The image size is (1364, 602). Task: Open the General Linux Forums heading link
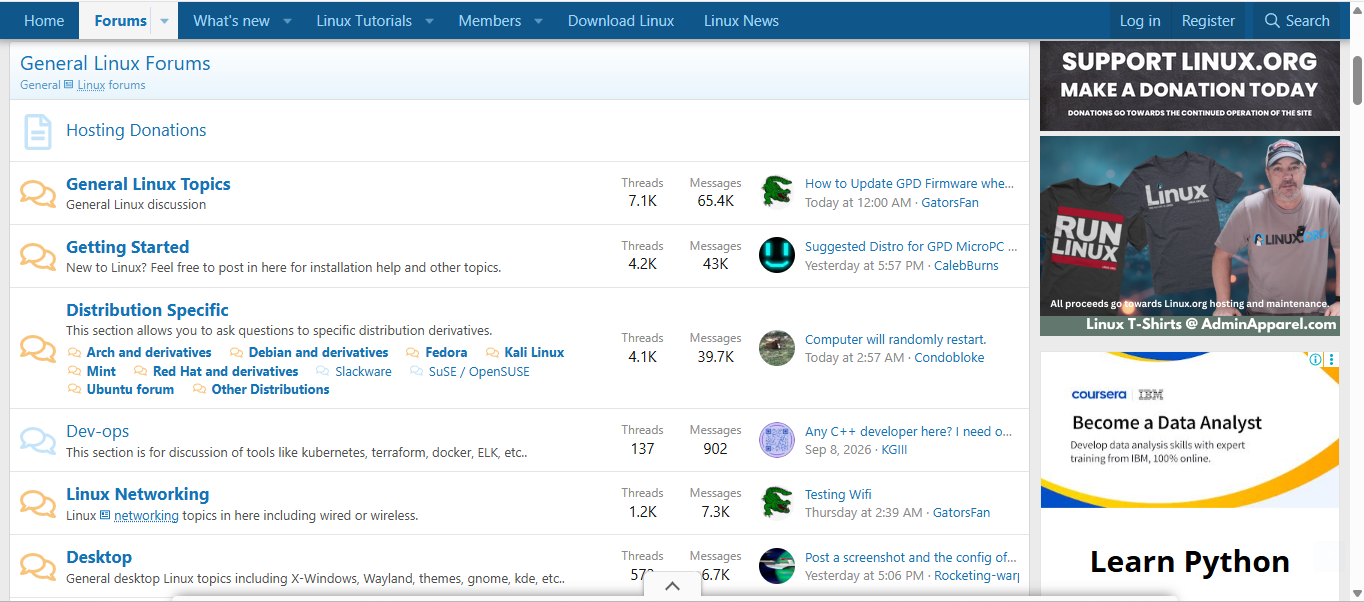point(115,63)
